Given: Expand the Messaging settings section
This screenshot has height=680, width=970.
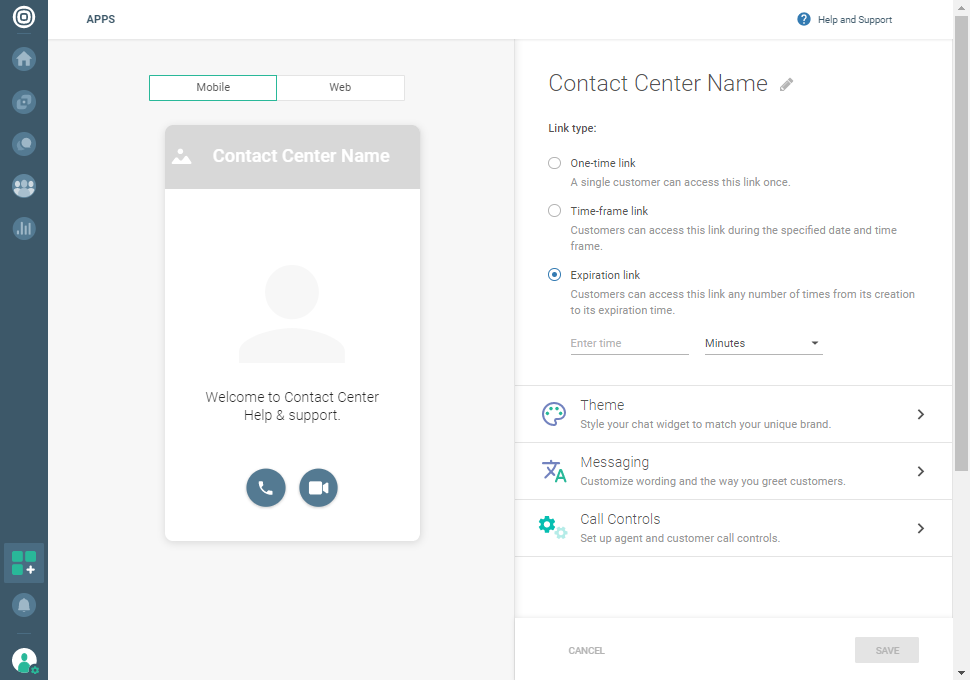Looking at the screenshot, I should coord(733,471).
